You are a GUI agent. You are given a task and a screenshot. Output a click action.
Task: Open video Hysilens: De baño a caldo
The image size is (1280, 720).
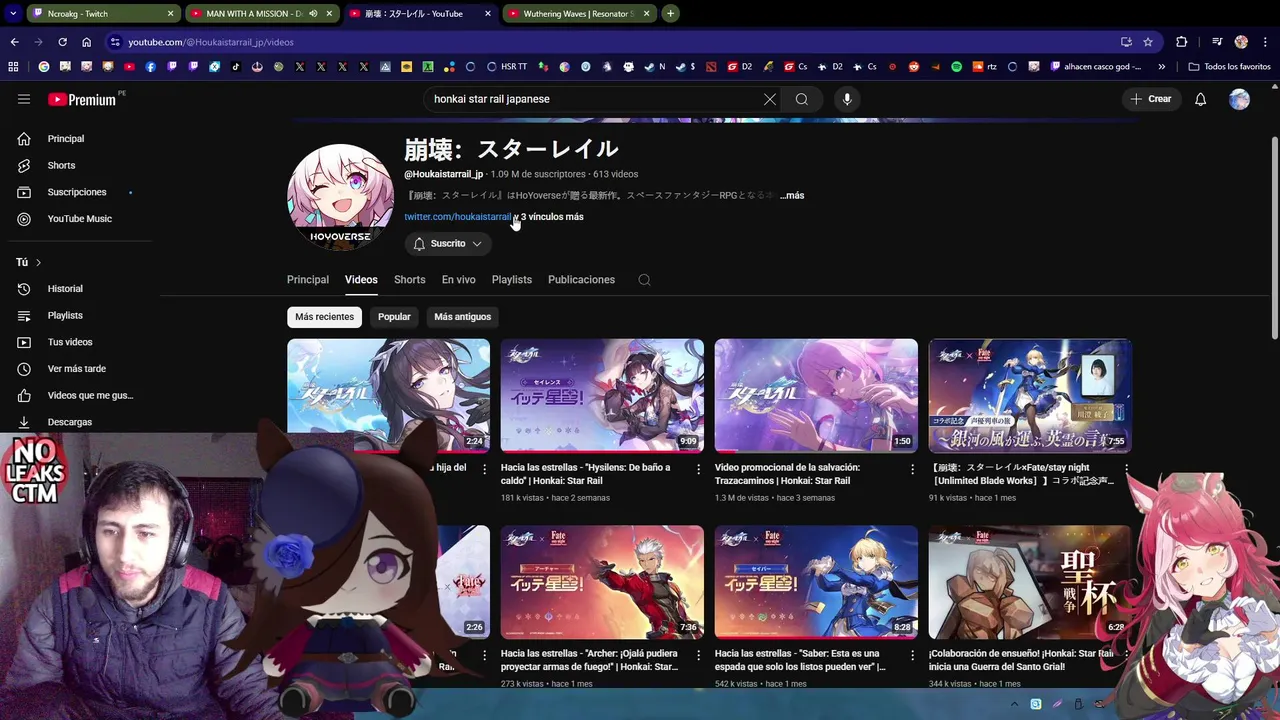pyautogui.click(x=586, y=474)
